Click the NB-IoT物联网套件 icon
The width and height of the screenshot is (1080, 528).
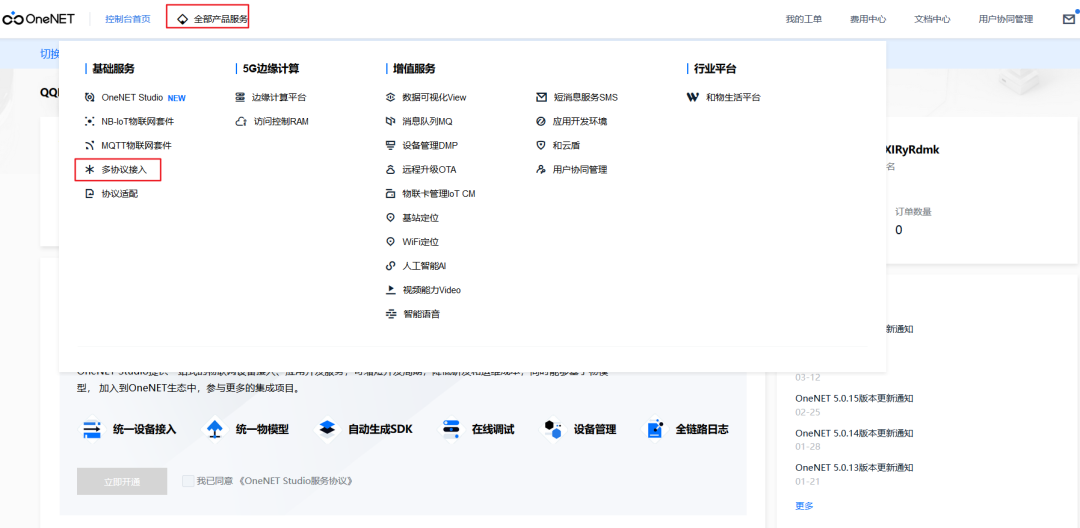tap(89, 122)
